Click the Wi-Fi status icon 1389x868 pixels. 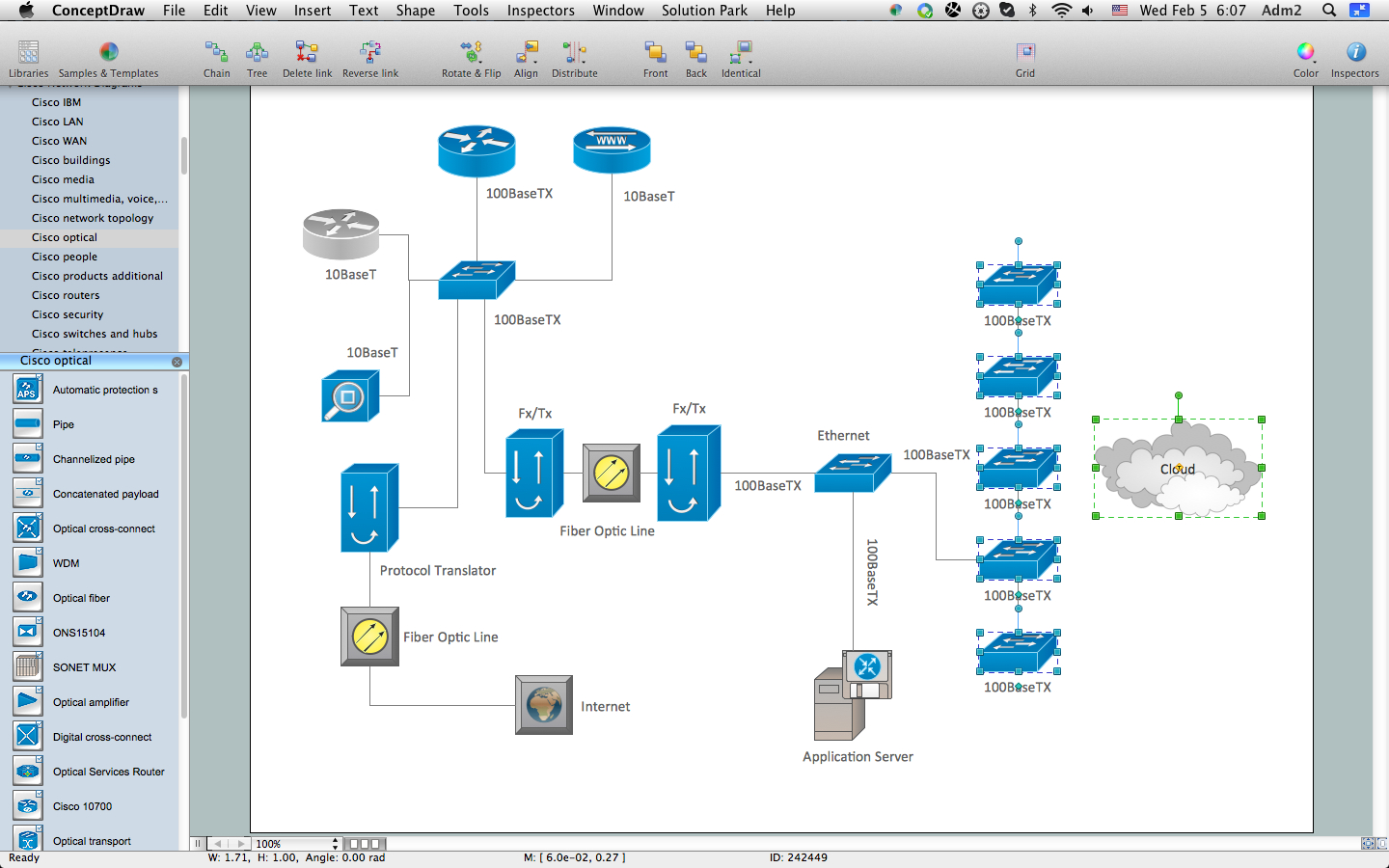[1061, 11]
